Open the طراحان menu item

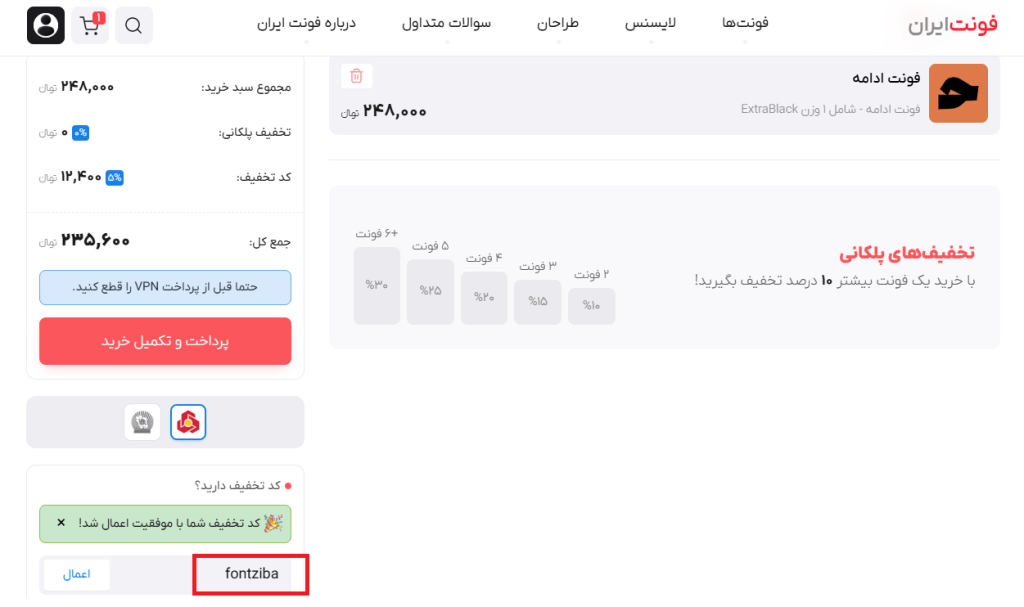[x=560, y=22]
